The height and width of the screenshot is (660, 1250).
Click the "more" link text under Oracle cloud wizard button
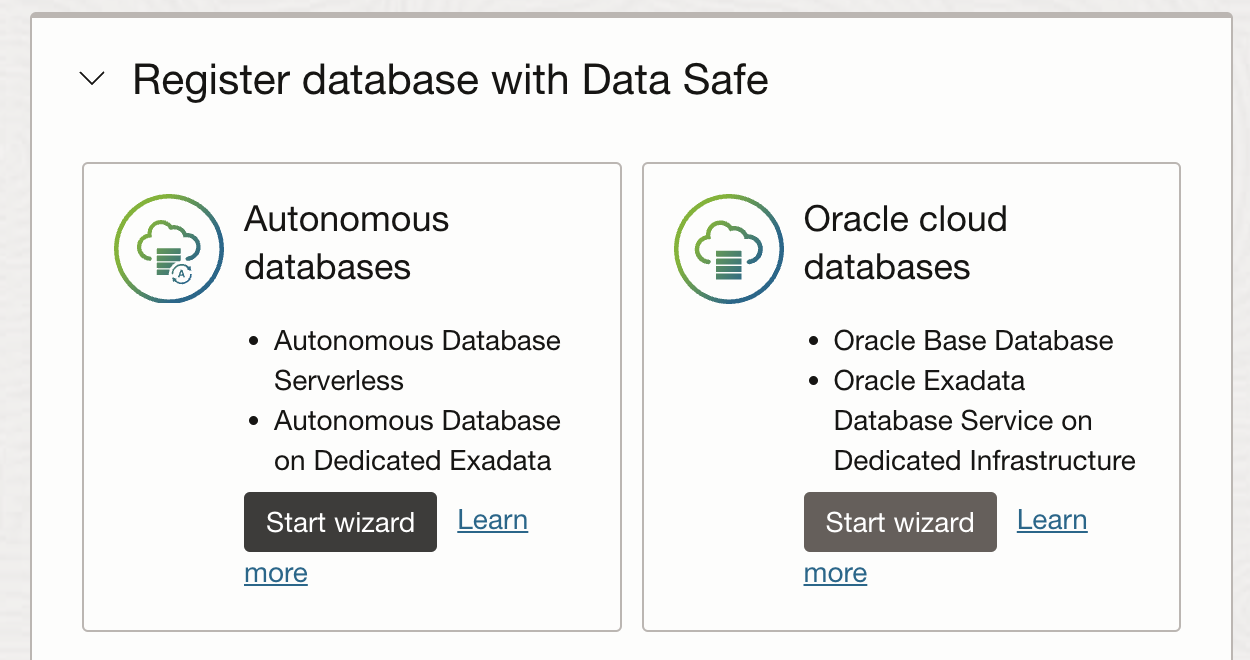tap(835, 573)
